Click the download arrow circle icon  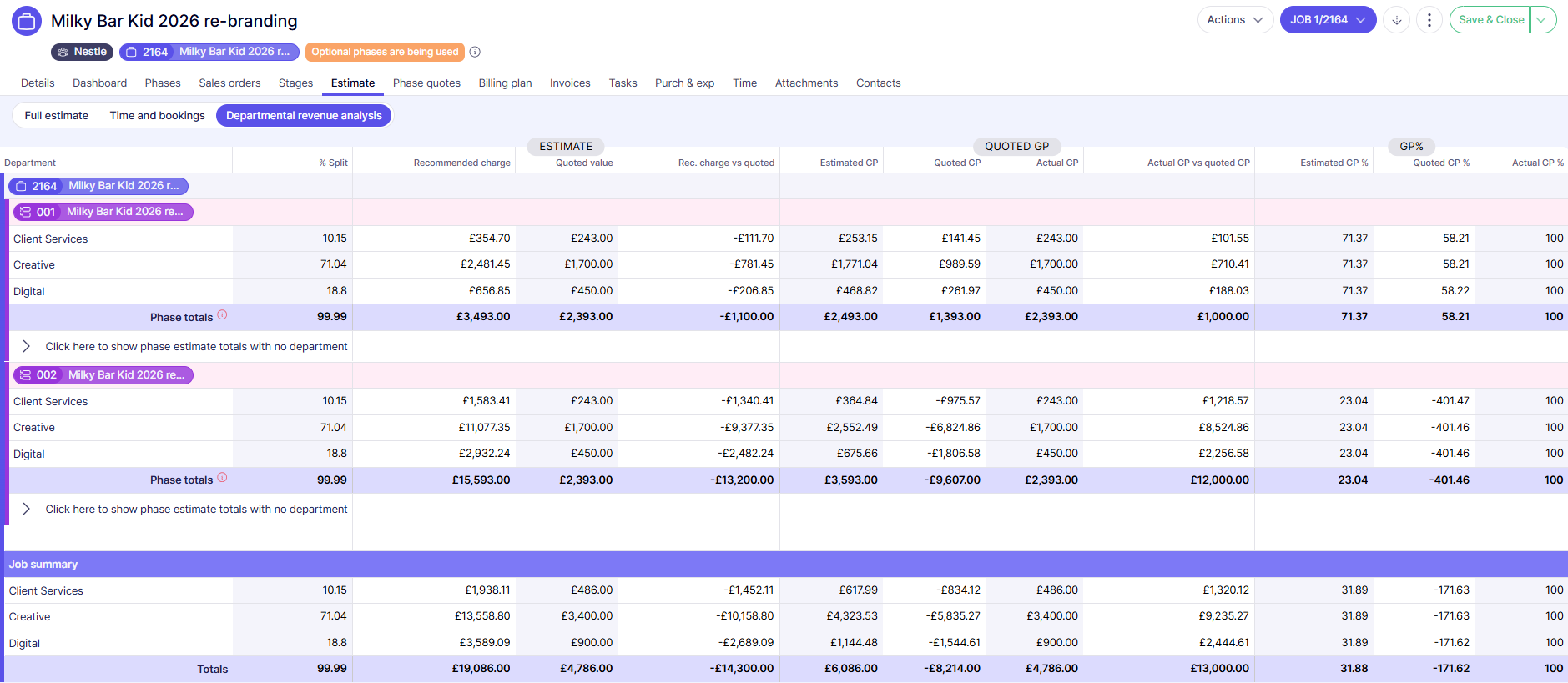tap(1396, 20)
